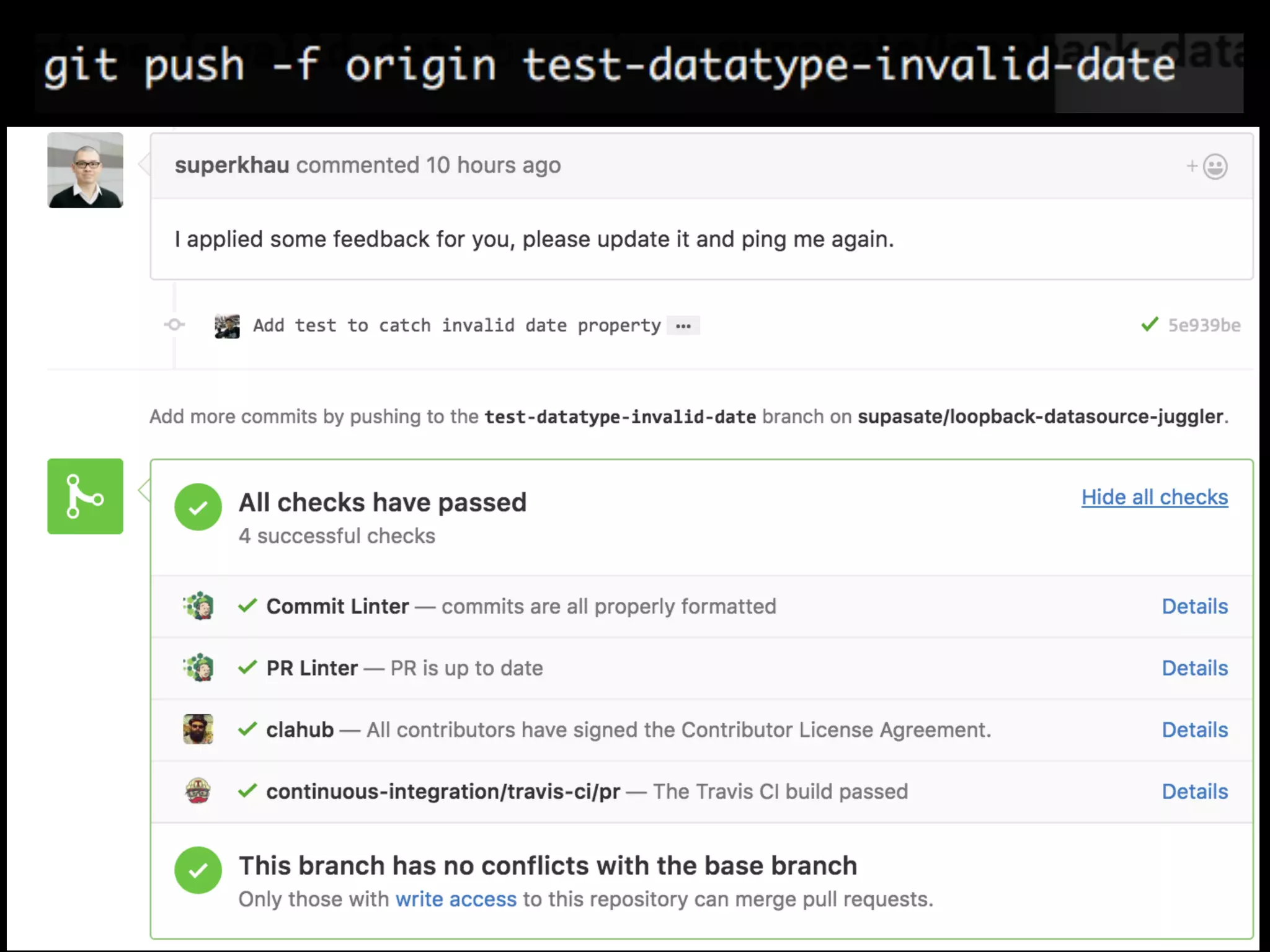Open Details for PR Linter check
1270x952 pixels.
[1194, 668]
